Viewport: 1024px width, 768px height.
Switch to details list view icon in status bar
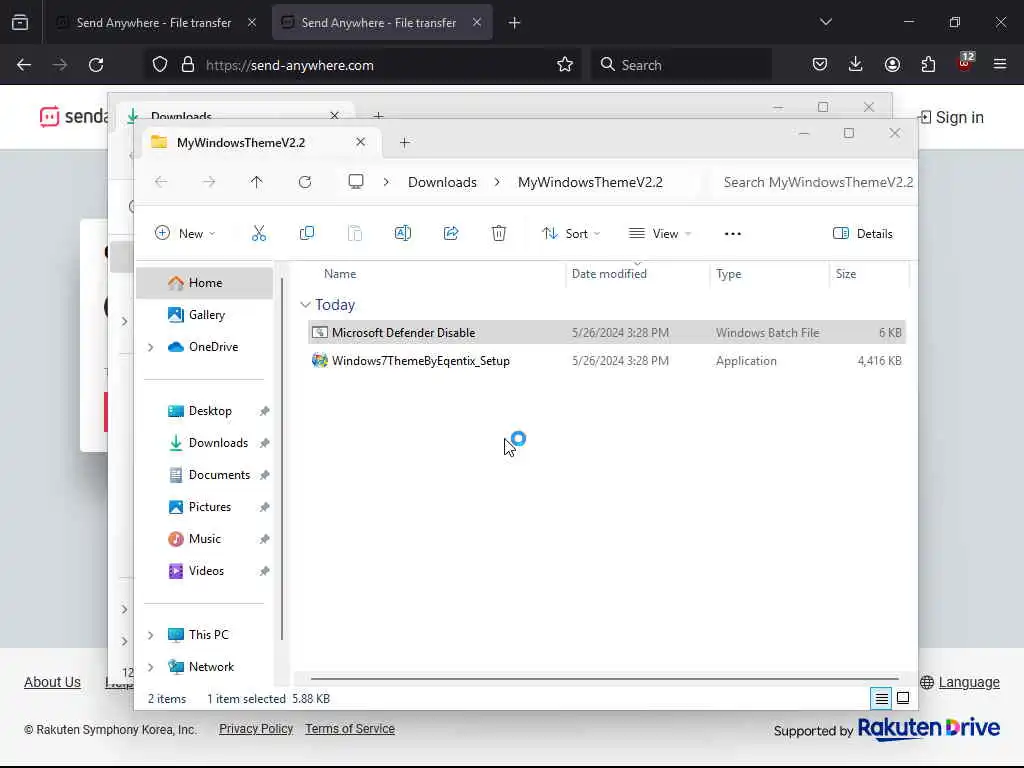coord(881,699)
